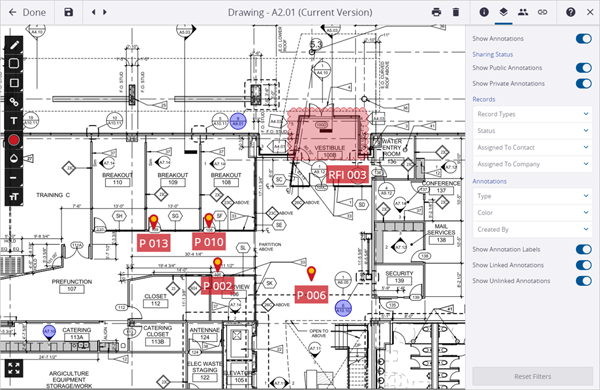Select the P 002 punch label

[217, 286]
